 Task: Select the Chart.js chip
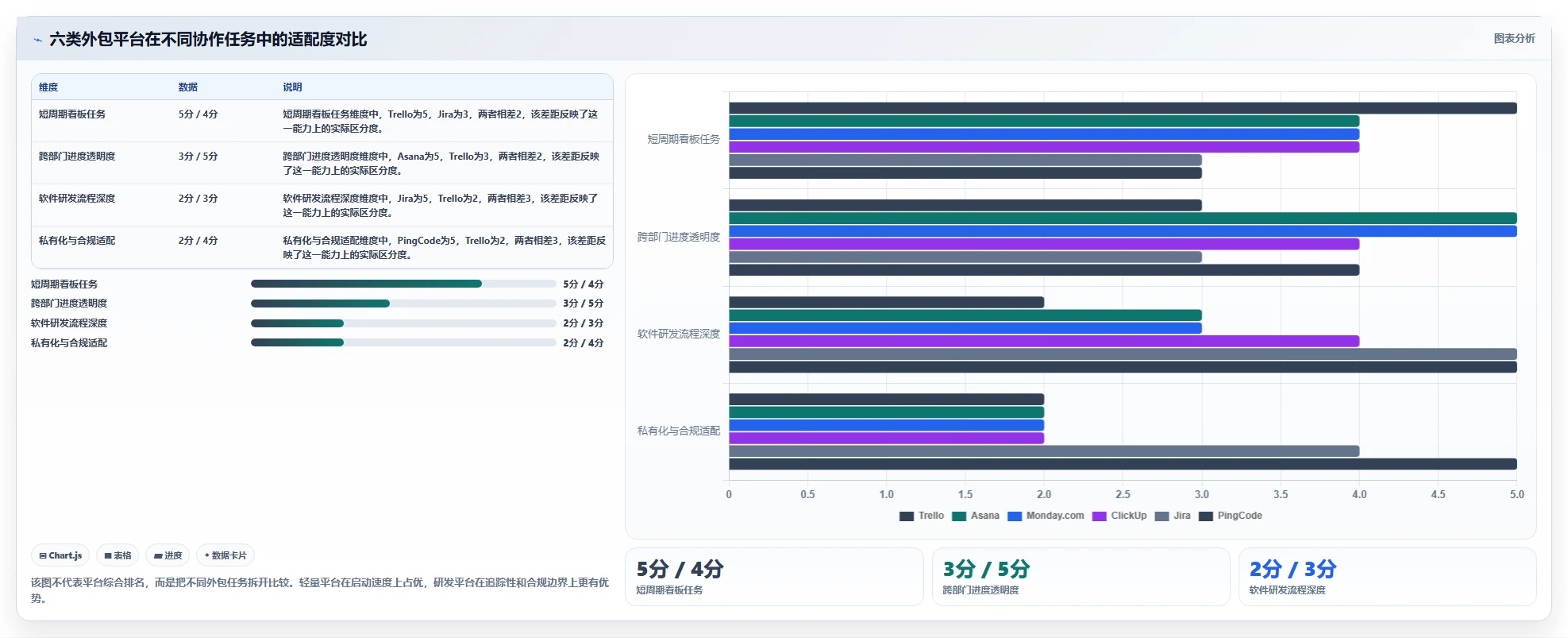click(60, 555)
